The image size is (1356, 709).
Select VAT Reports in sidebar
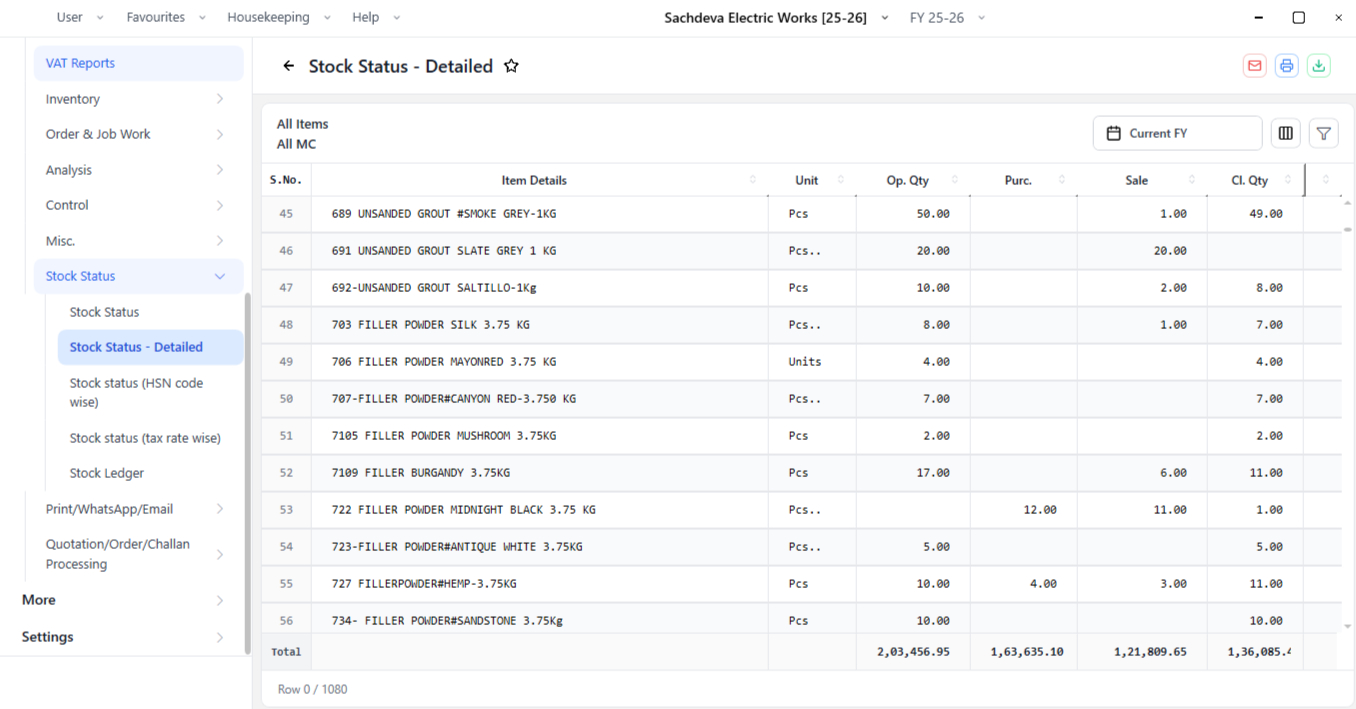click(138, 63)
